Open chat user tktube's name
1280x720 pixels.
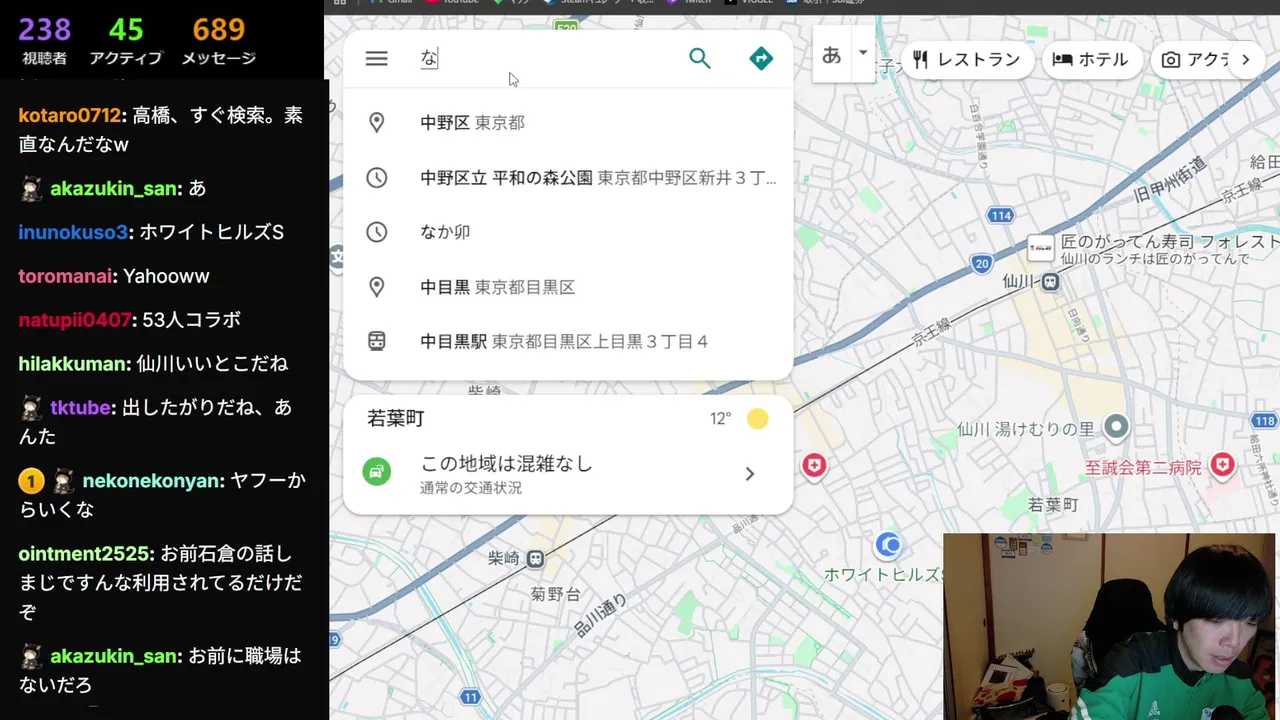click(81, 408)
